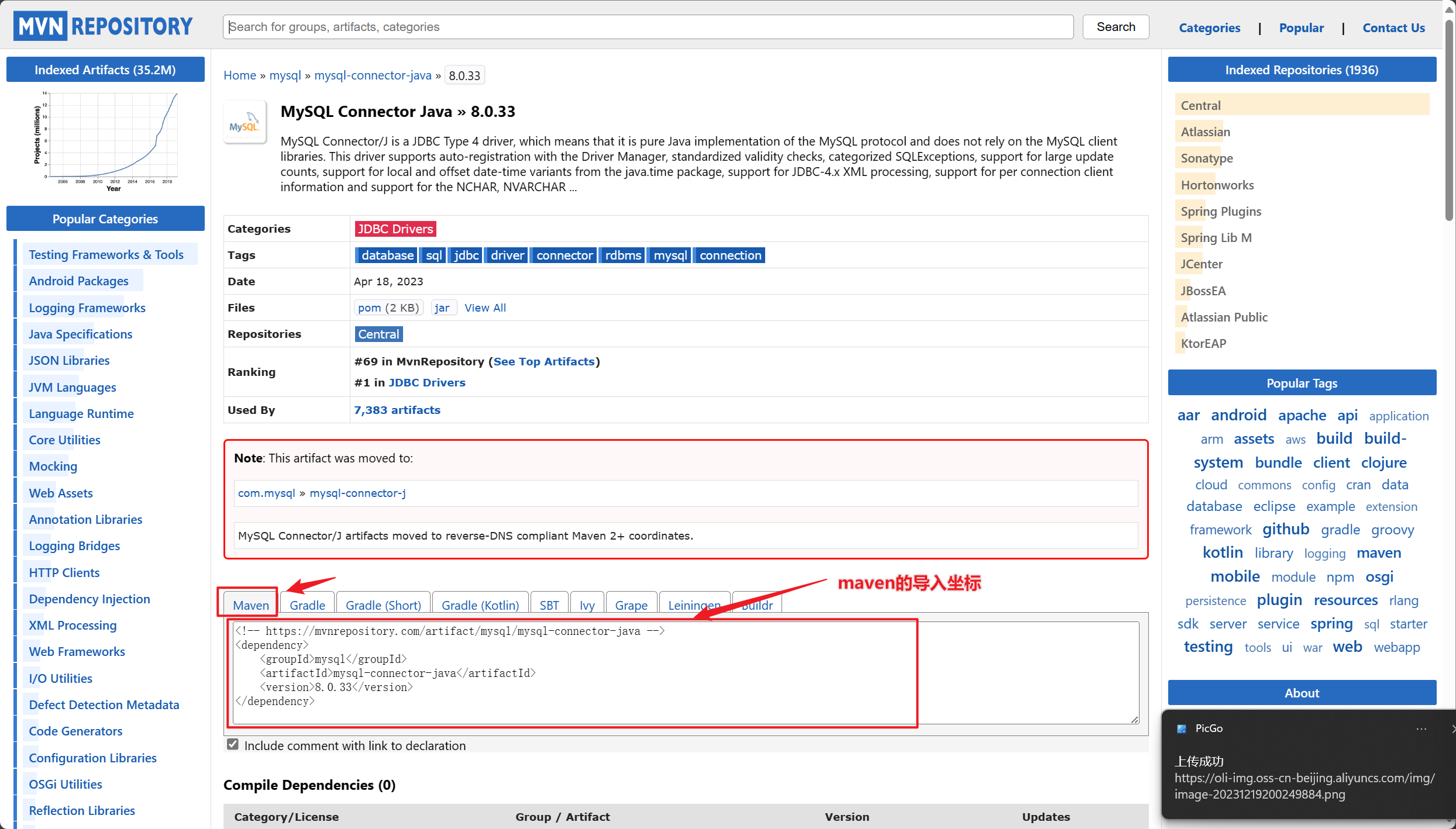Open Categories in top navigation

pos(1209,27)
